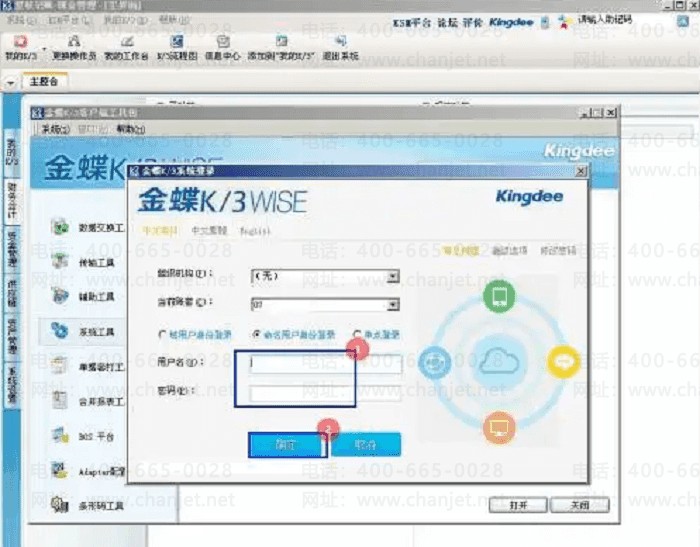This screenshot has width=700, height=547.
Task: Open KSM平台 link in header
Action: tap(411, 22)
